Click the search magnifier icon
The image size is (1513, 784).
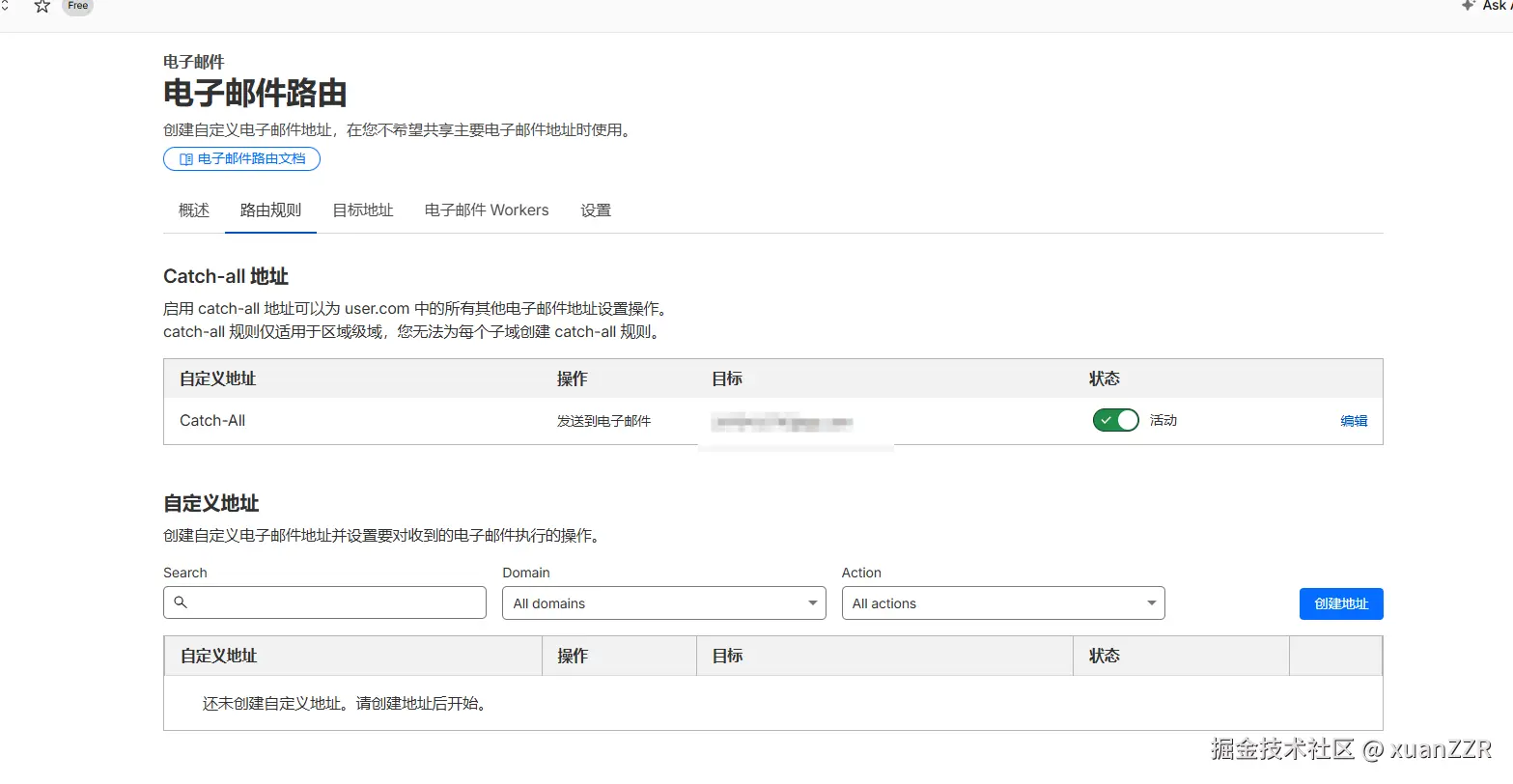click(181, 602)
